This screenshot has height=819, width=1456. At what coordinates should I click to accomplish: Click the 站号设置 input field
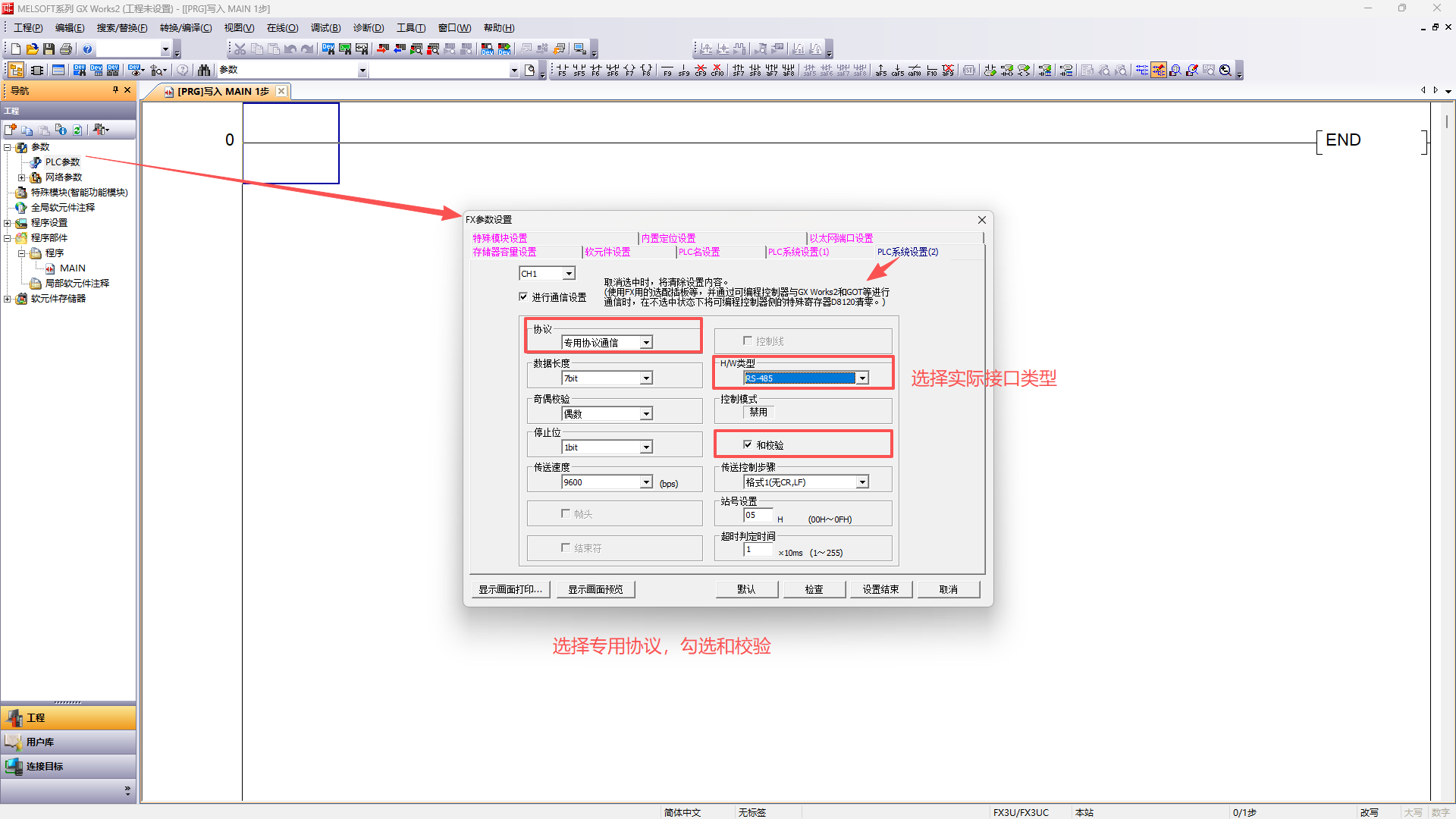click(x=758, y=516)
